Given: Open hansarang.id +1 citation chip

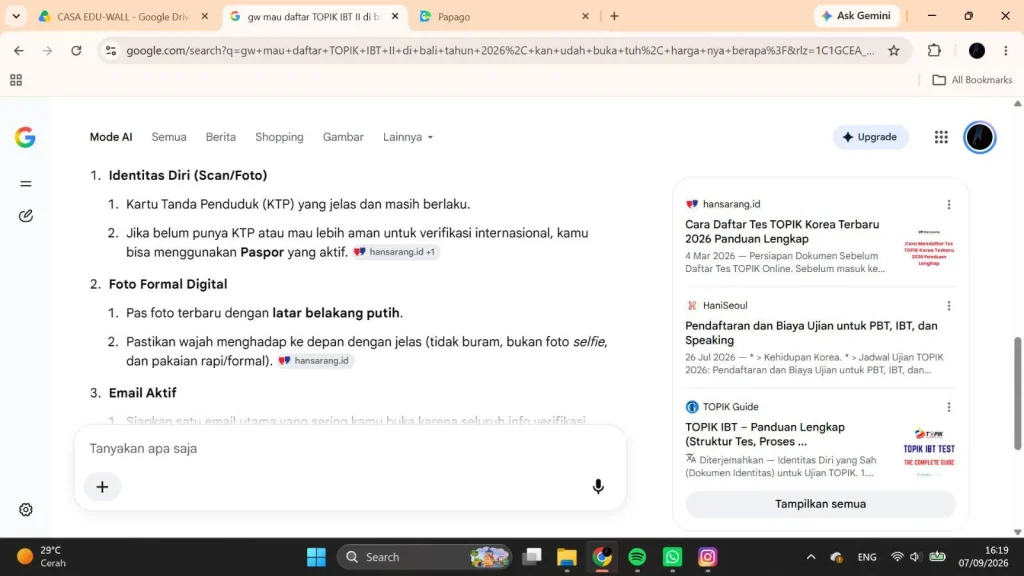Looking at the screenshot, I should [395, 252].
